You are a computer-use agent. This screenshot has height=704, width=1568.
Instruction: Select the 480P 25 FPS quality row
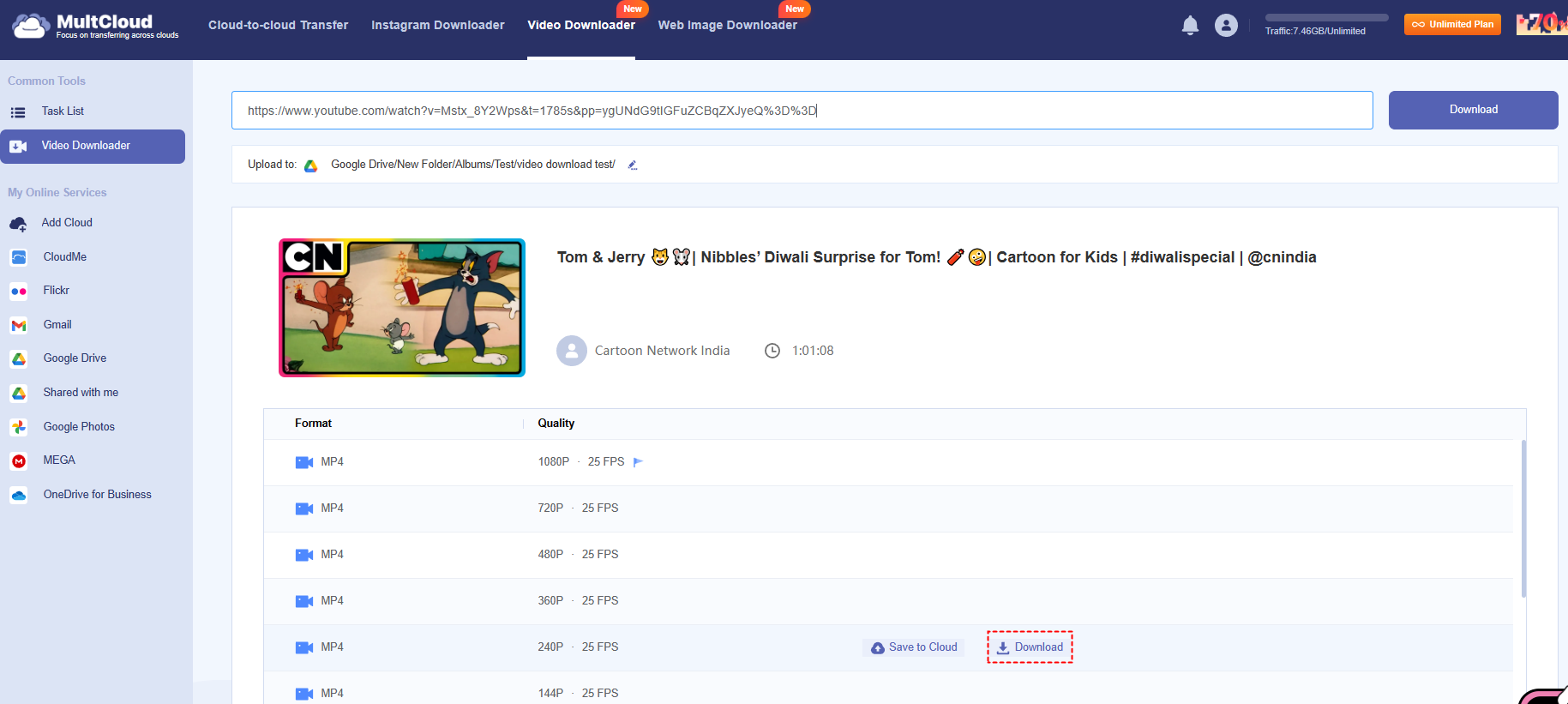888,555
